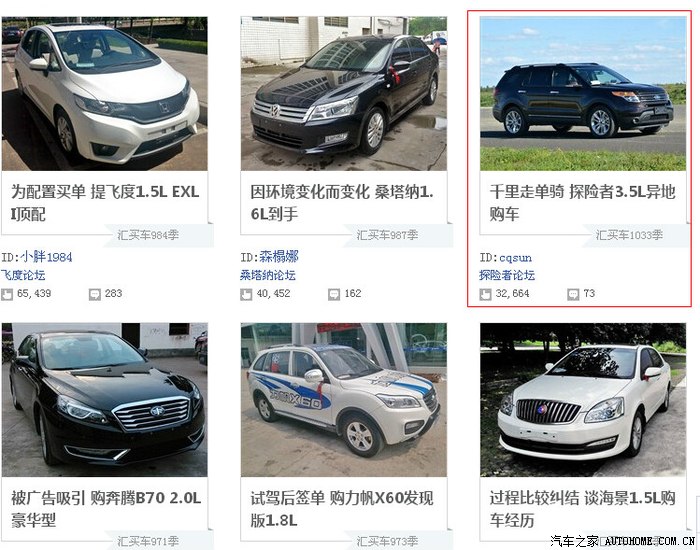Open article 被广告吸引 购奔腾B70 2.0L豪华型

[106, 509]
